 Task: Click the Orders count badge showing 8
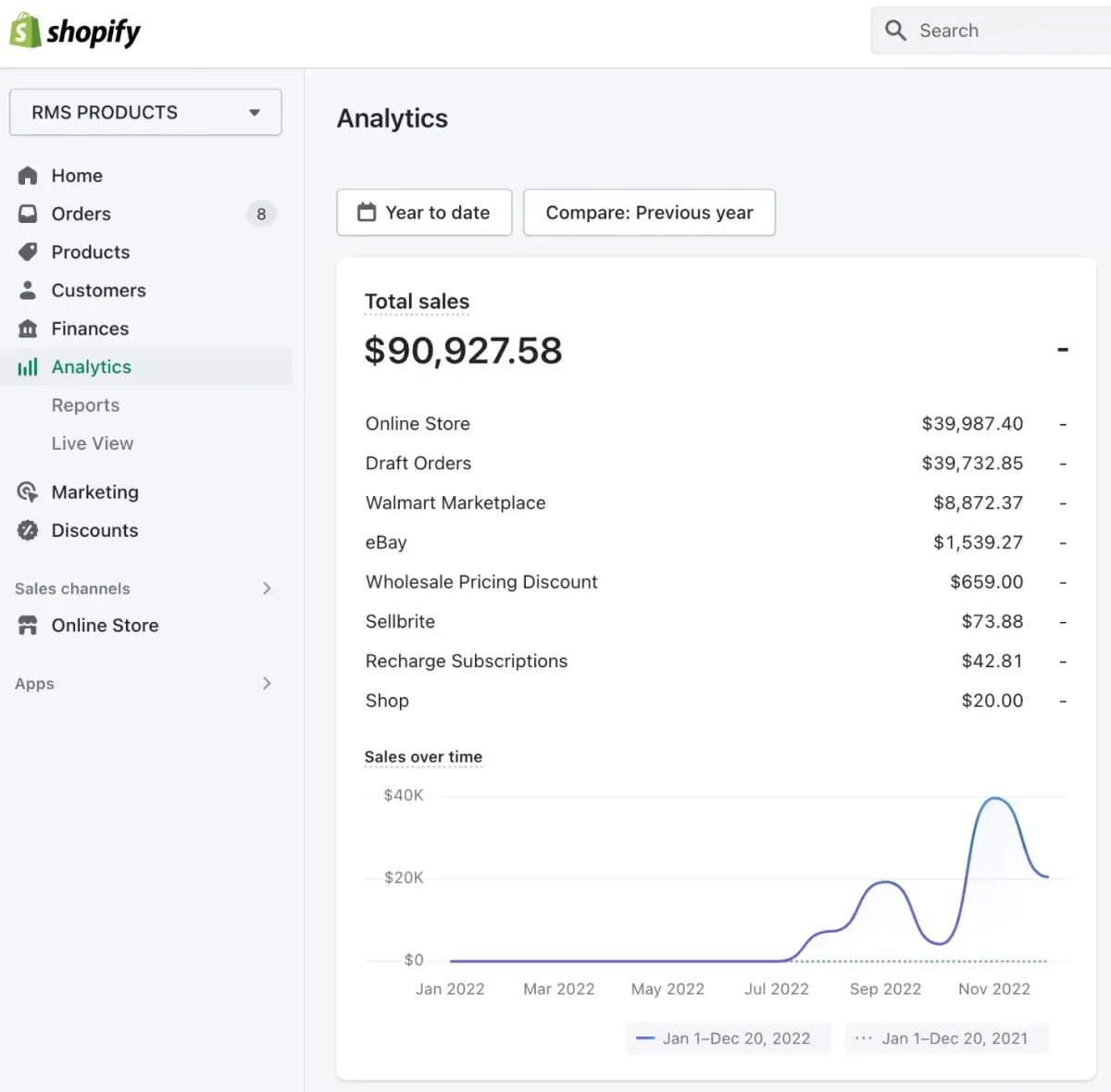pyautogui.click(x=261, y=214)
